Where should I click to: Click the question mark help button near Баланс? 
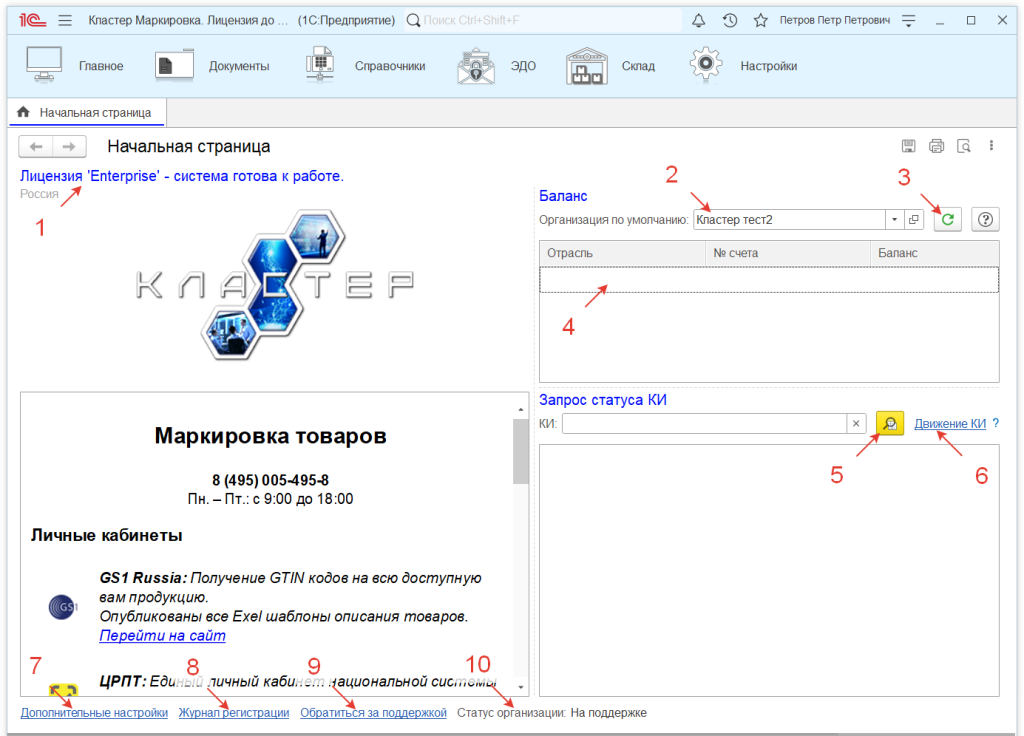click(985, 219)
